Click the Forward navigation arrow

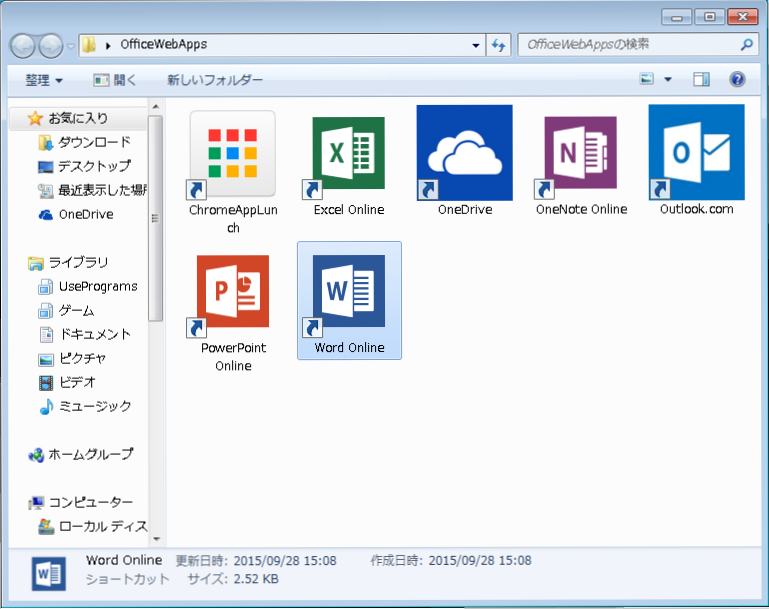tap(51, 46)
